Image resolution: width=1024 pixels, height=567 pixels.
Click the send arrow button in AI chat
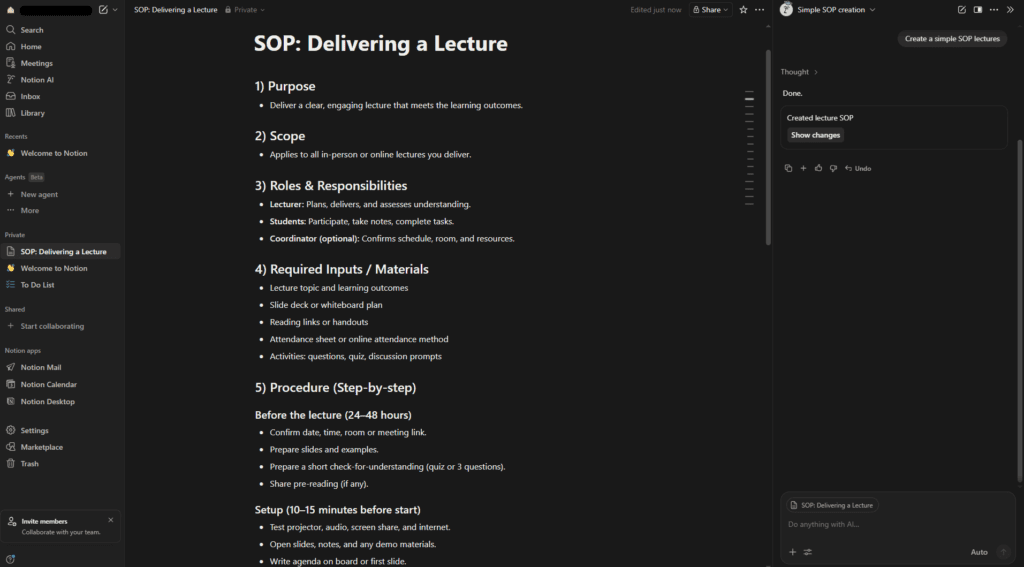(x=1003, y=552)
